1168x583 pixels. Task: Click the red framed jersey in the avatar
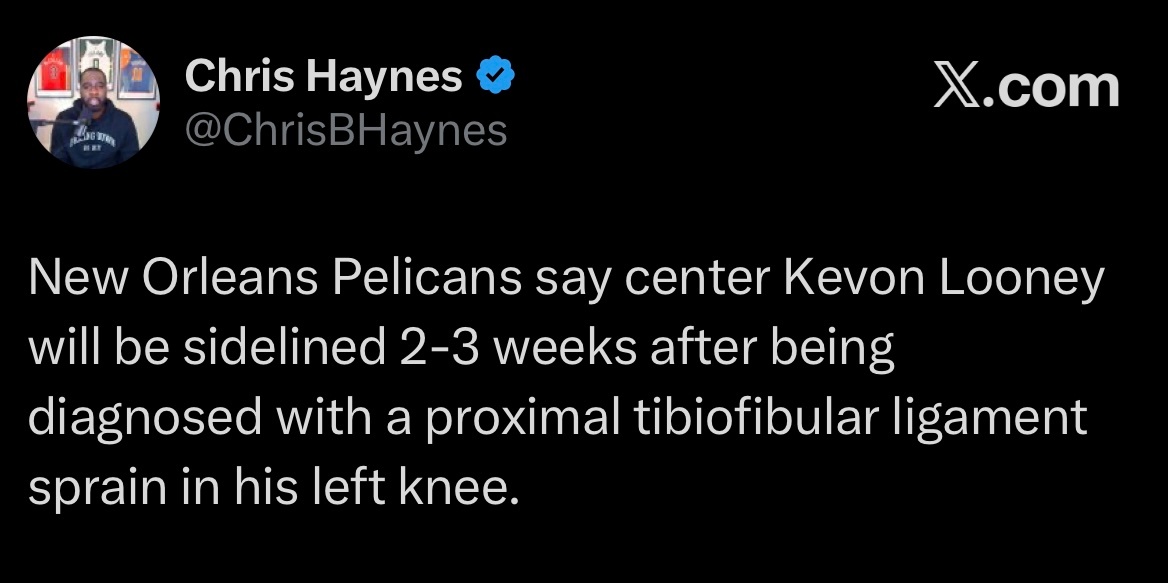(56, 72)
